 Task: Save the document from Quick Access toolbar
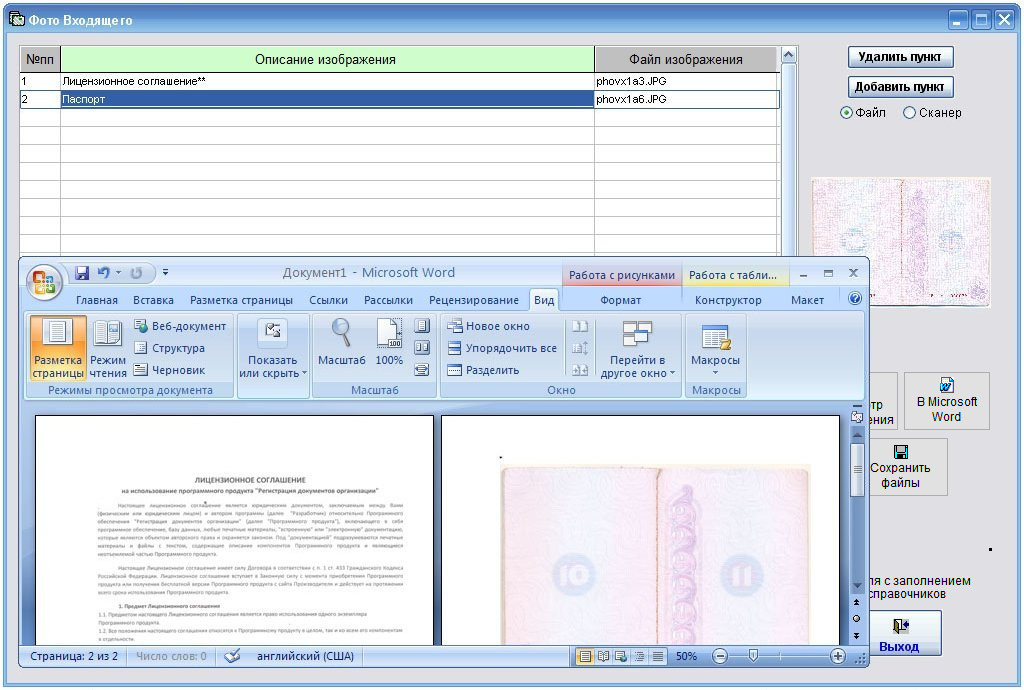[x=82, y=273]
